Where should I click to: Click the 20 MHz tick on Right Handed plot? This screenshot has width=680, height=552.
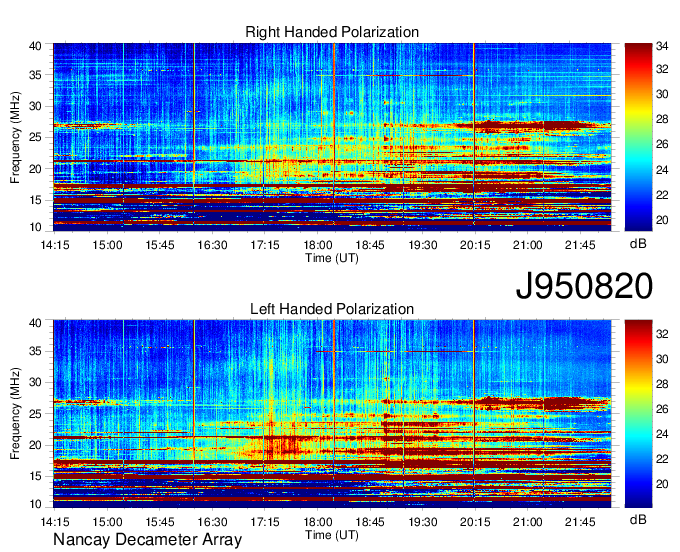[35, 169]
